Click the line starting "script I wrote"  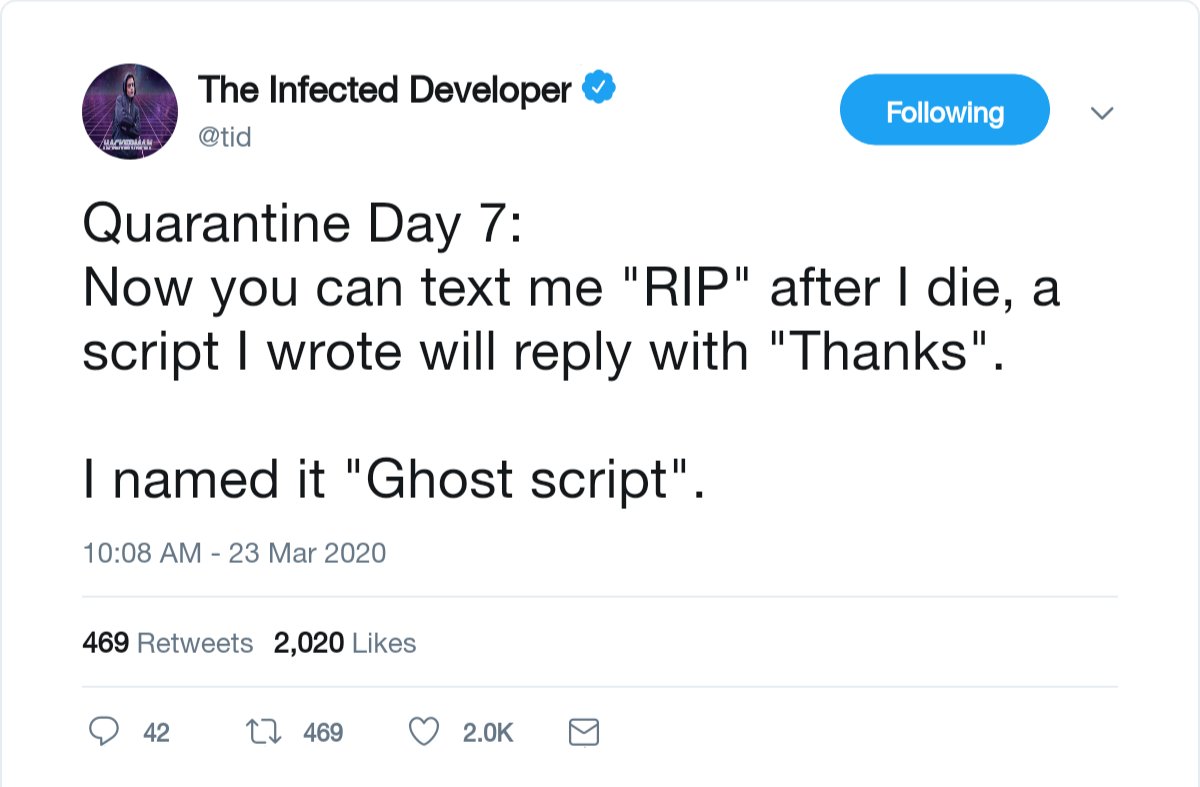(x=541, y=352)
